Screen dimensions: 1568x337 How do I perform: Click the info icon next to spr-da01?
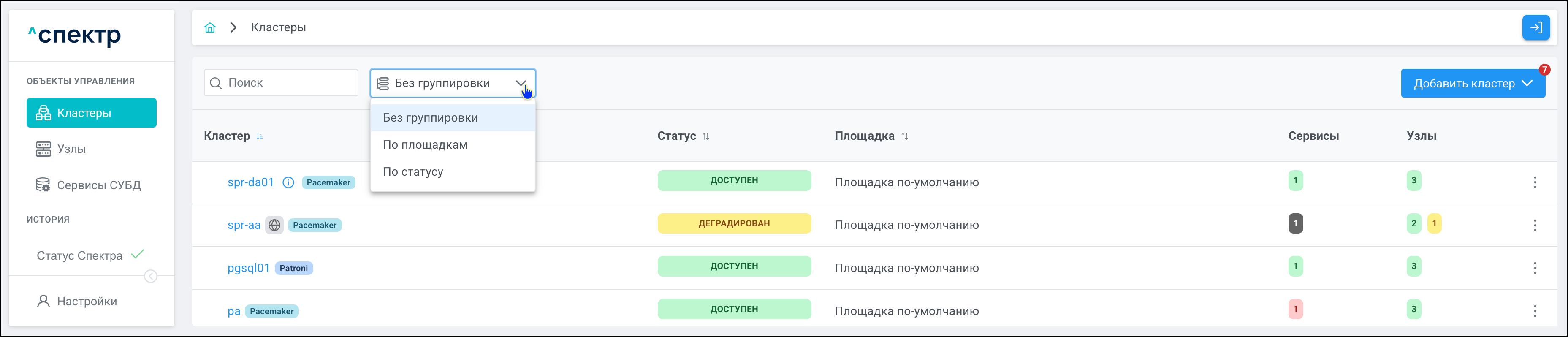(288, 182)
